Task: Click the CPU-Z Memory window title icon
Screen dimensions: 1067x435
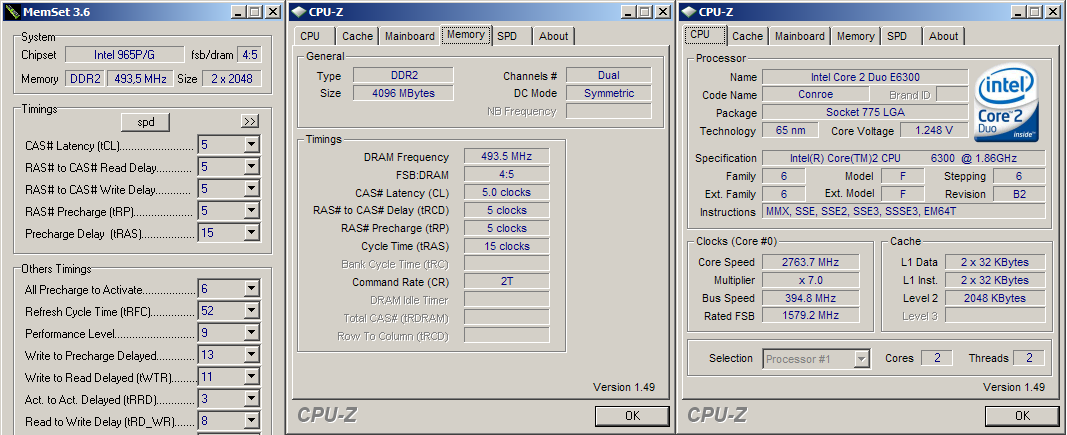Action: pyautogui.click(x=299, y=12)
